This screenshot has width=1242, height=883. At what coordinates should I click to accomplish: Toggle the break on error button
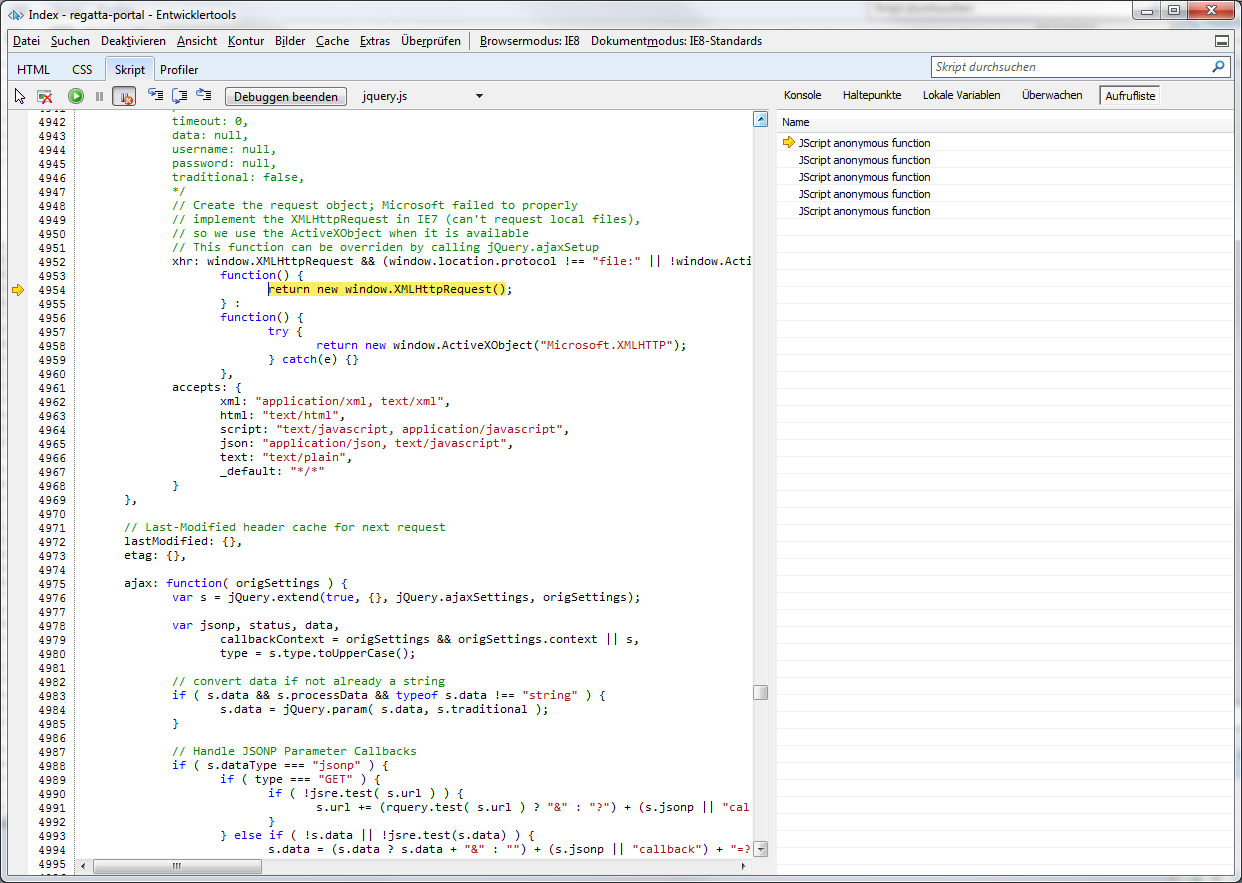(x=124, y=96)
